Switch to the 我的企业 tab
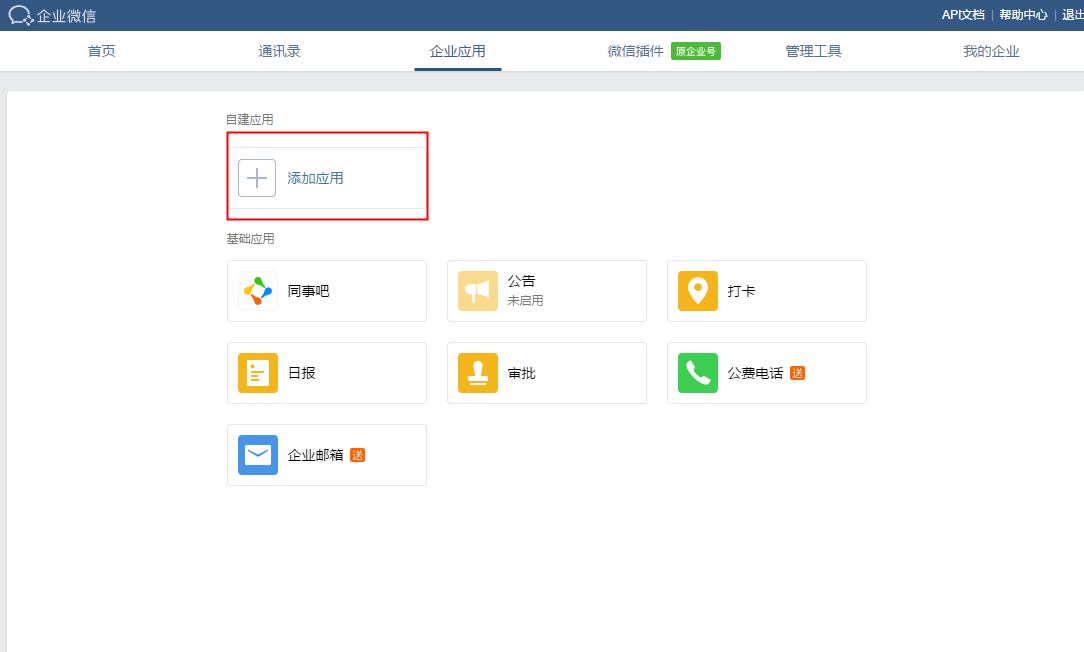The image size is (1084, 652). [x=991, y=51]
